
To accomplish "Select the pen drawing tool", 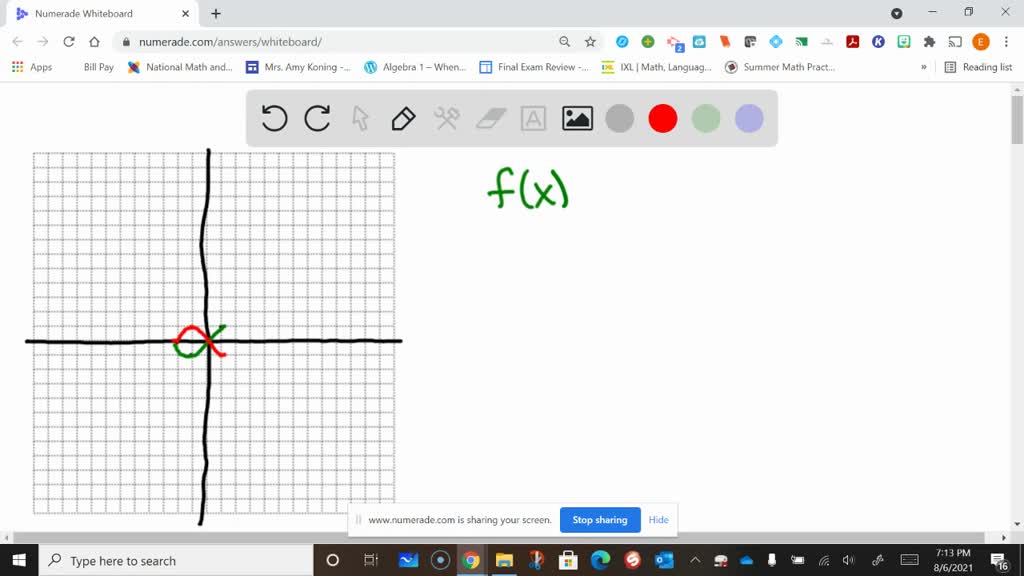I will 401,118.
